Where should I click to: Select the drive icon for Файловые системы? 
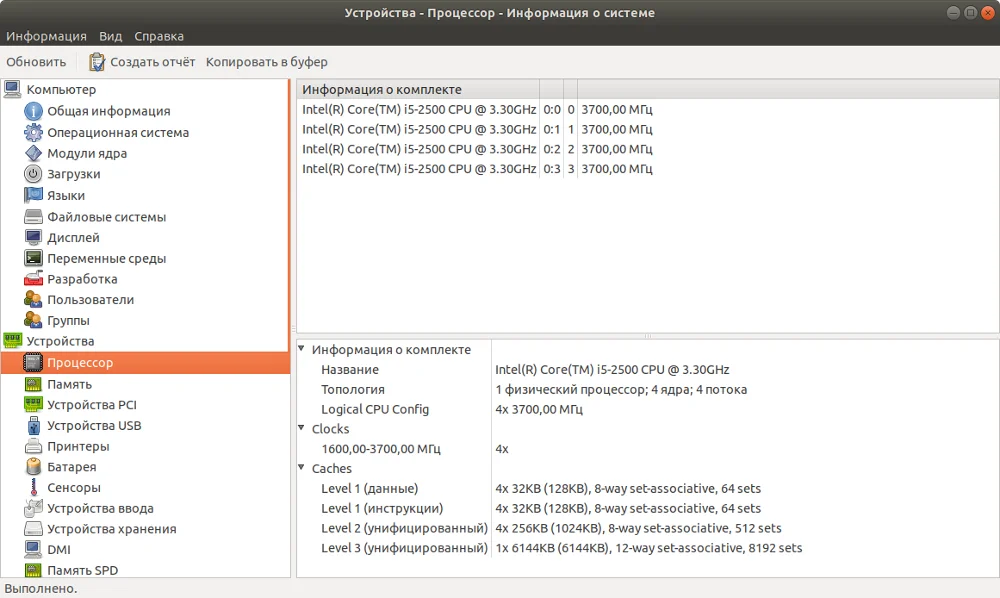coord(33,217)
